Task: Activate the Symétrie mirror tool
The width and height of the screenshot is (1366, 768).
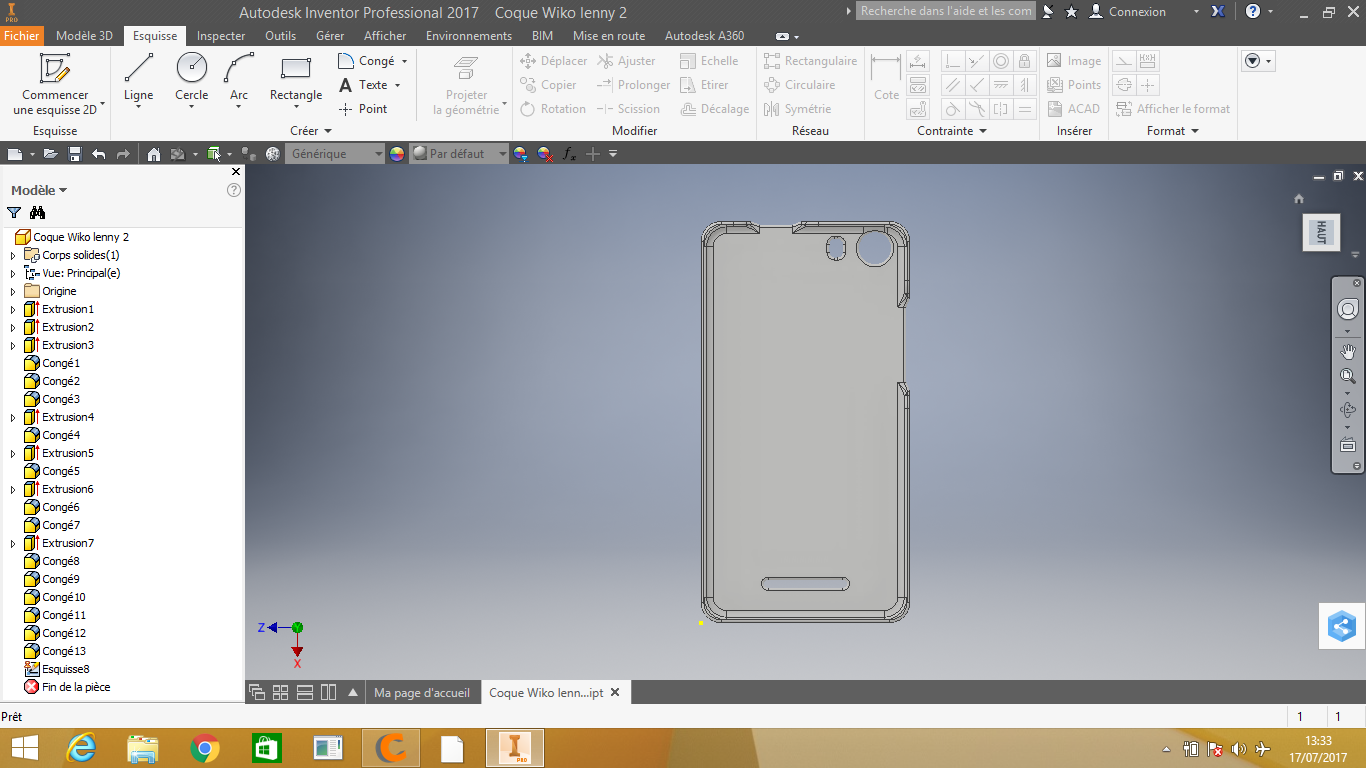Action: coord(797,109)
